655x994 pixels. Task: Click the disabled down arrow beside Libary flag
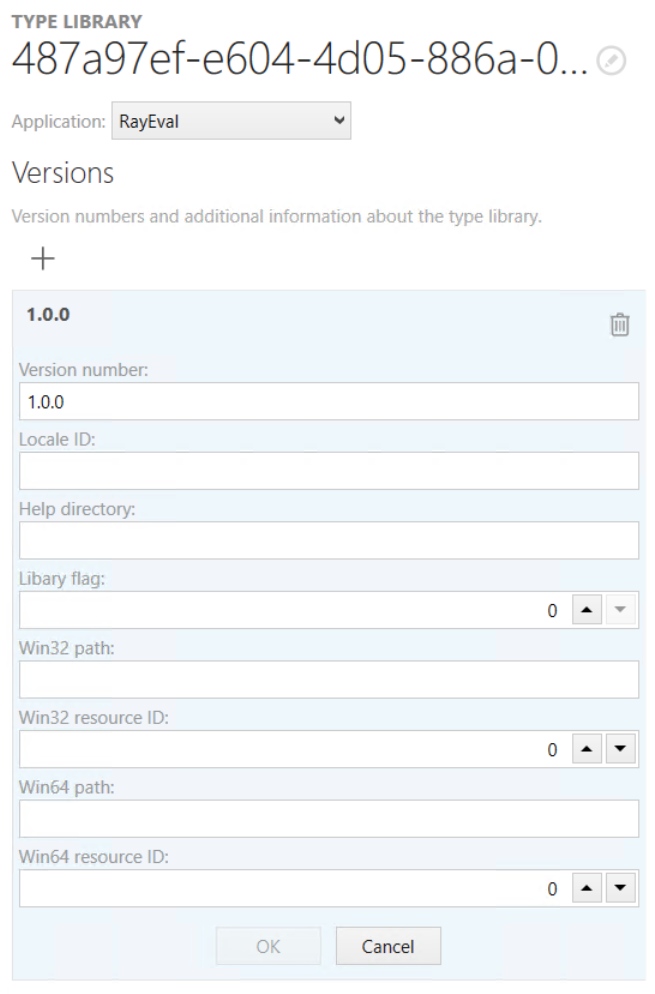(x=618, y=610)
